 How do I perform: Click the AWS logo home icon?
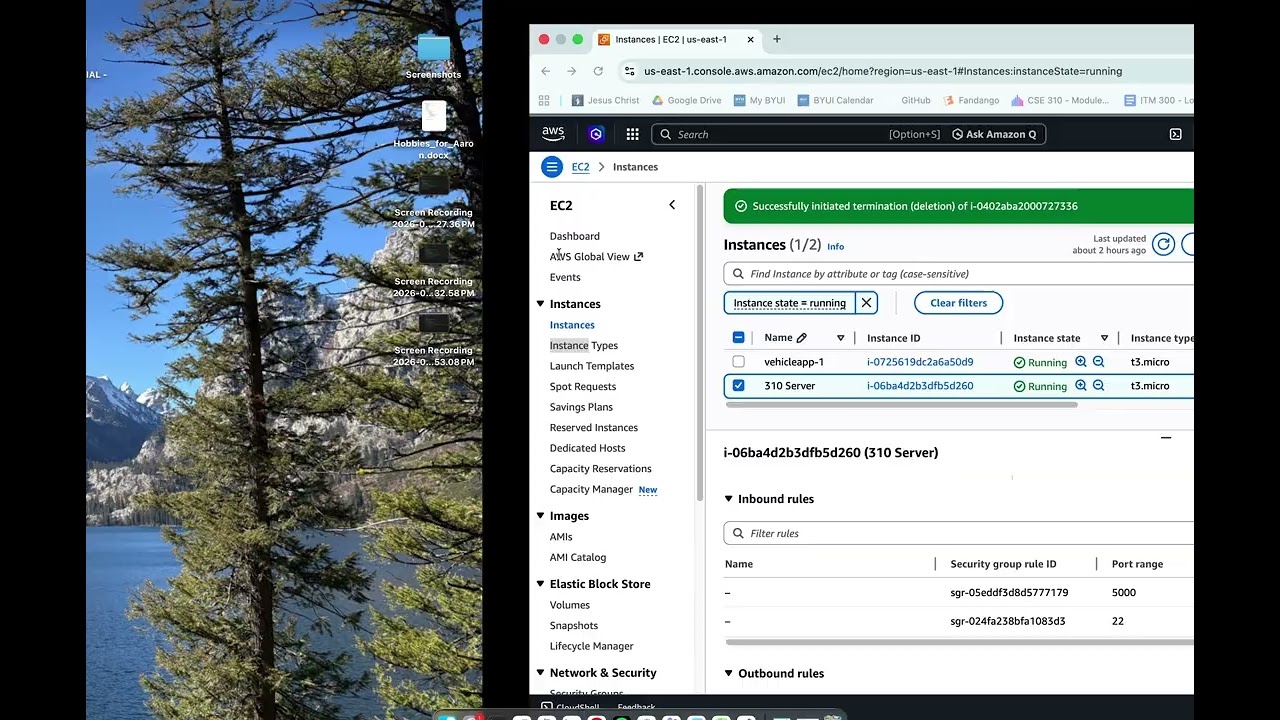[553, 133]
